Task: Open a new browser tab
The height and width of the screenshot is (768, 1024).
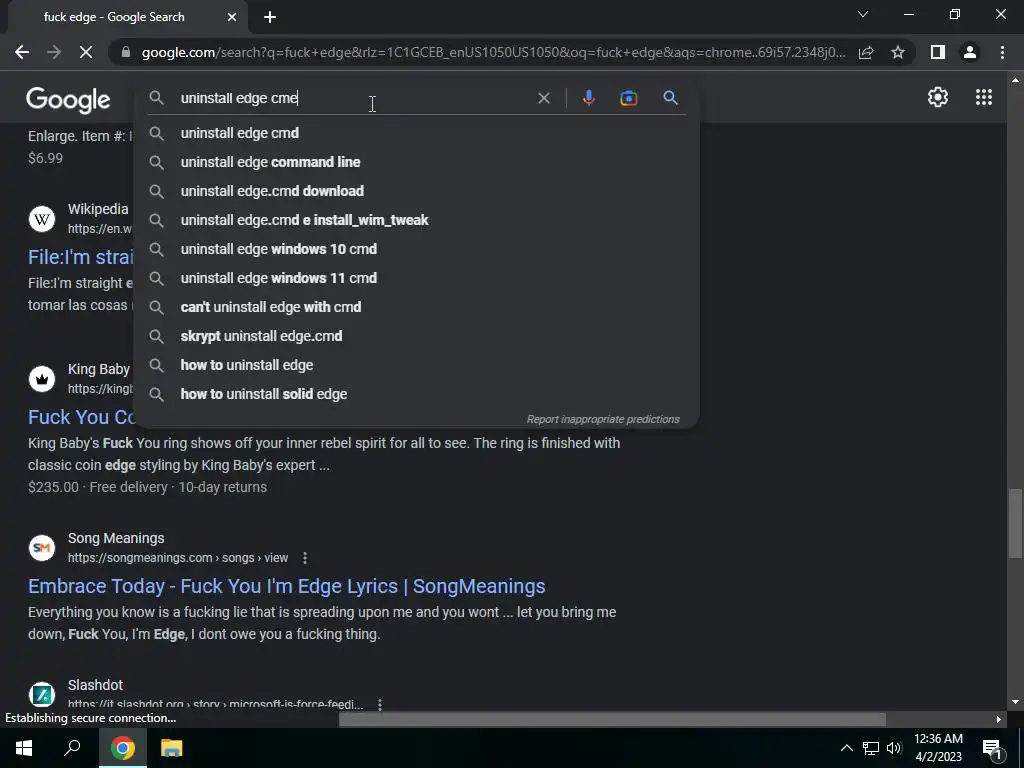Action: (x=270, y=17)
